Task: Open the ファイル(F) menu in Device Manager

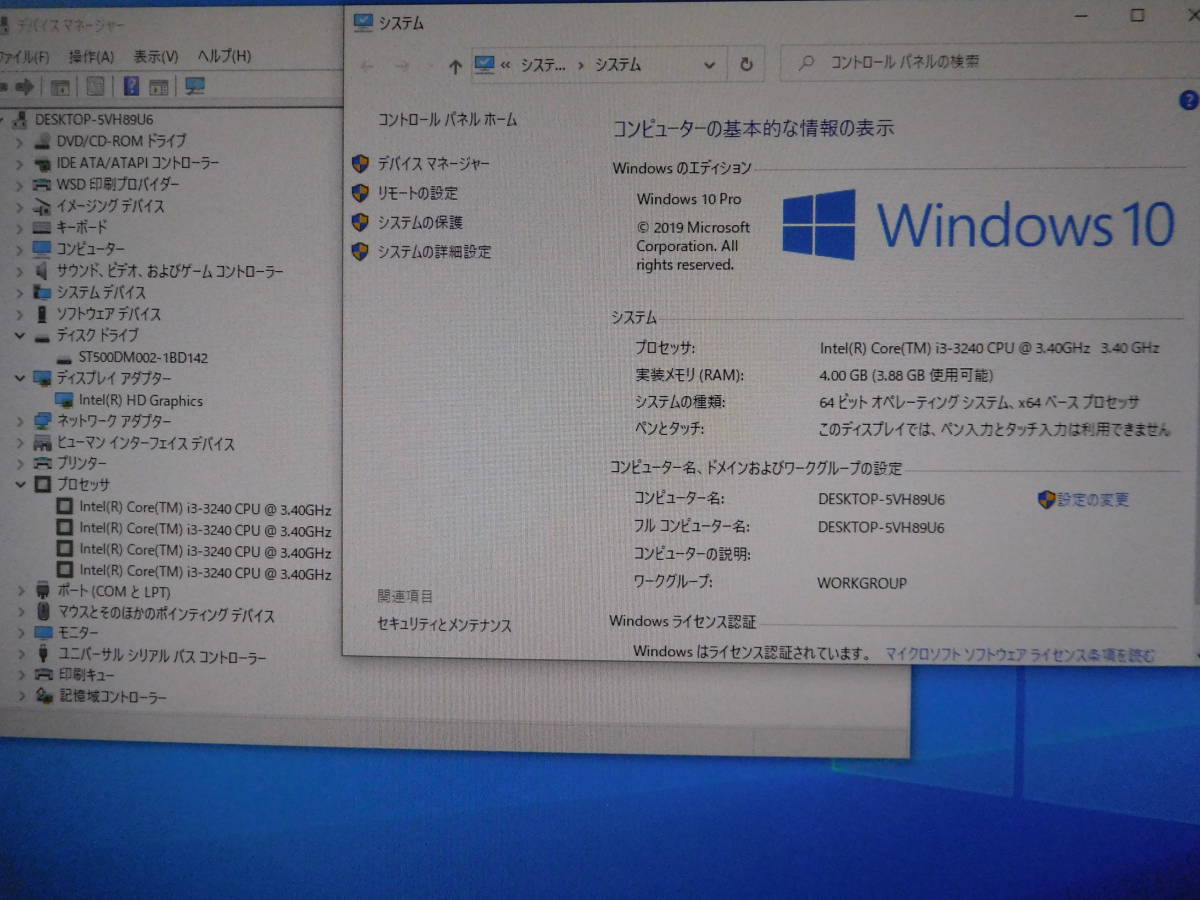Action: pos(24,56)
